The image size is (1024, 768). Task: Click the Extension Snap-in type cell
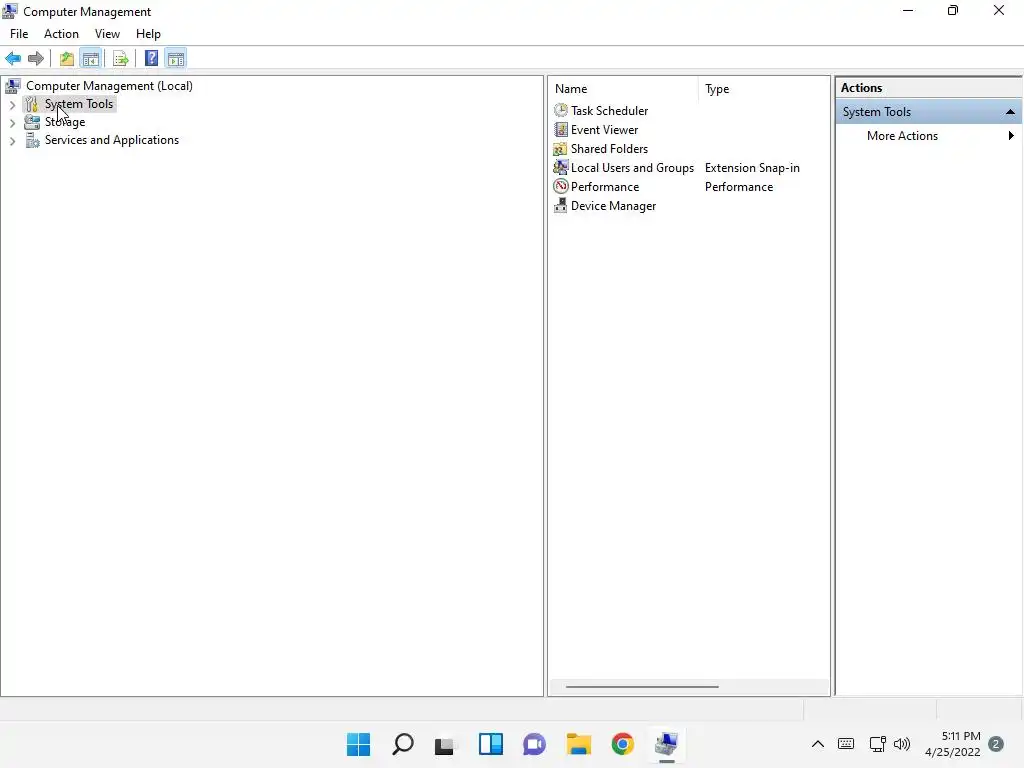tap(752, 167)
